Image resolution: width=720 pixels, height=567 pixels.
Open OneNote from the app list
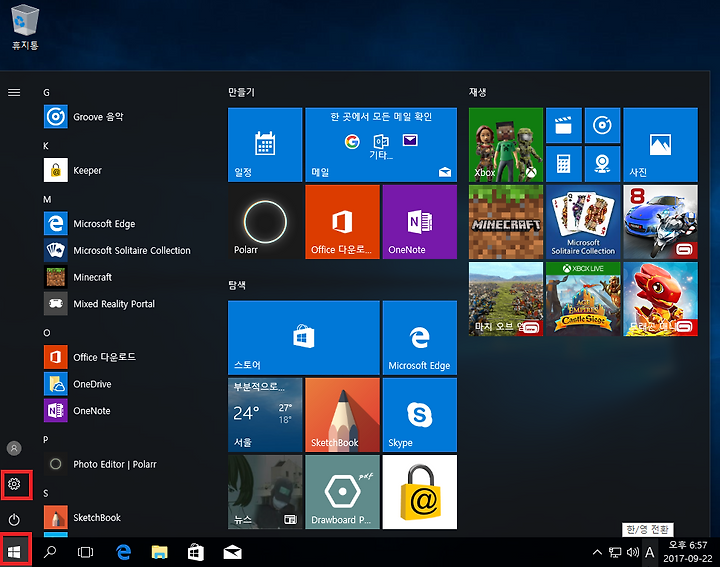124,410
